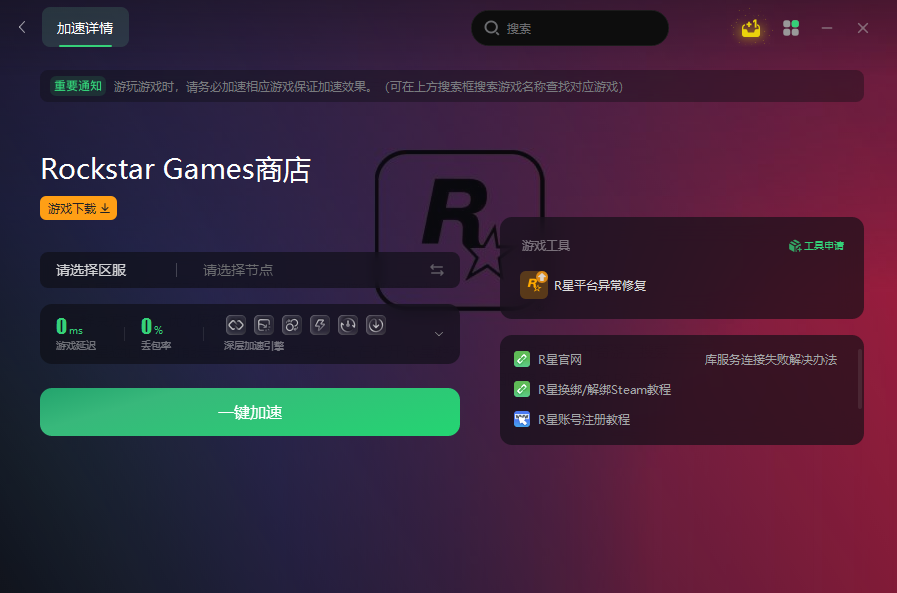
Task: Close the accelerator window
Action: point(863,27)
